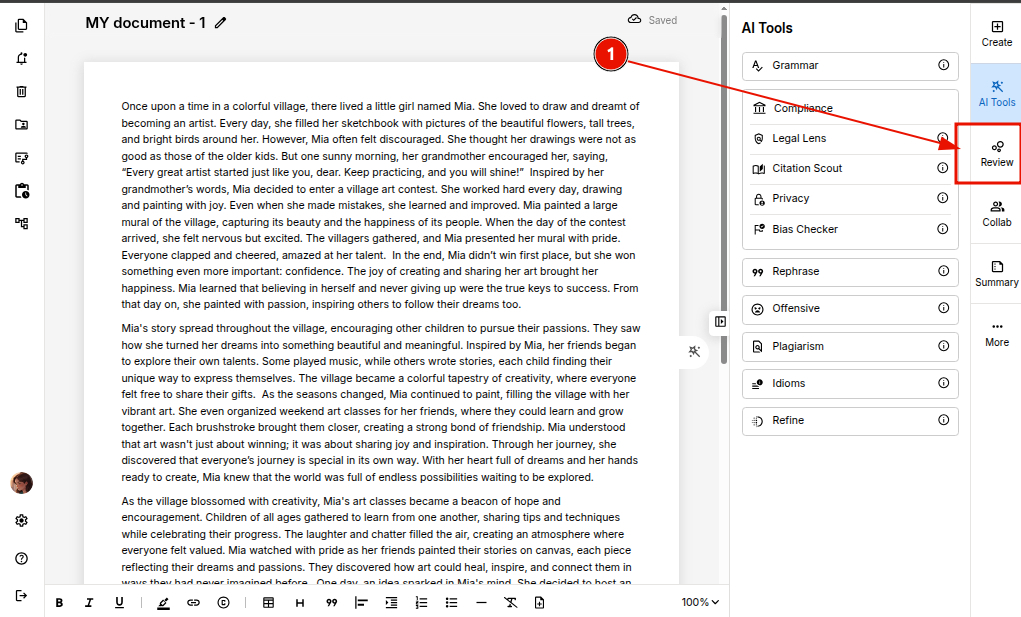1021x617 pixels.
Task: Click the pencil to rename document title
Action: tap(220, 23)
